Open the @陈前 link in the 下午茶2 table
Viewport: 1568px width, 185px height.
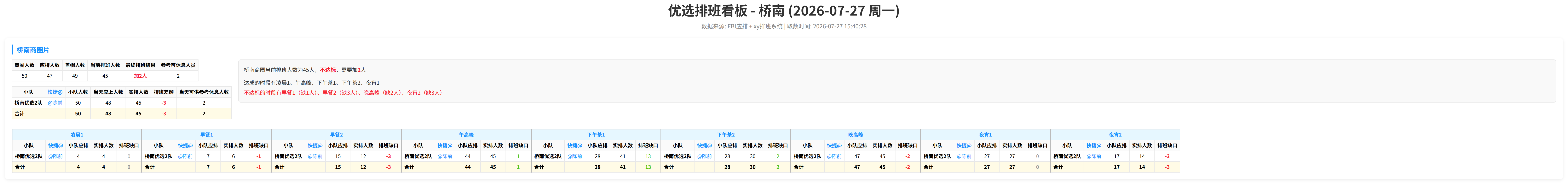point(704,156)
